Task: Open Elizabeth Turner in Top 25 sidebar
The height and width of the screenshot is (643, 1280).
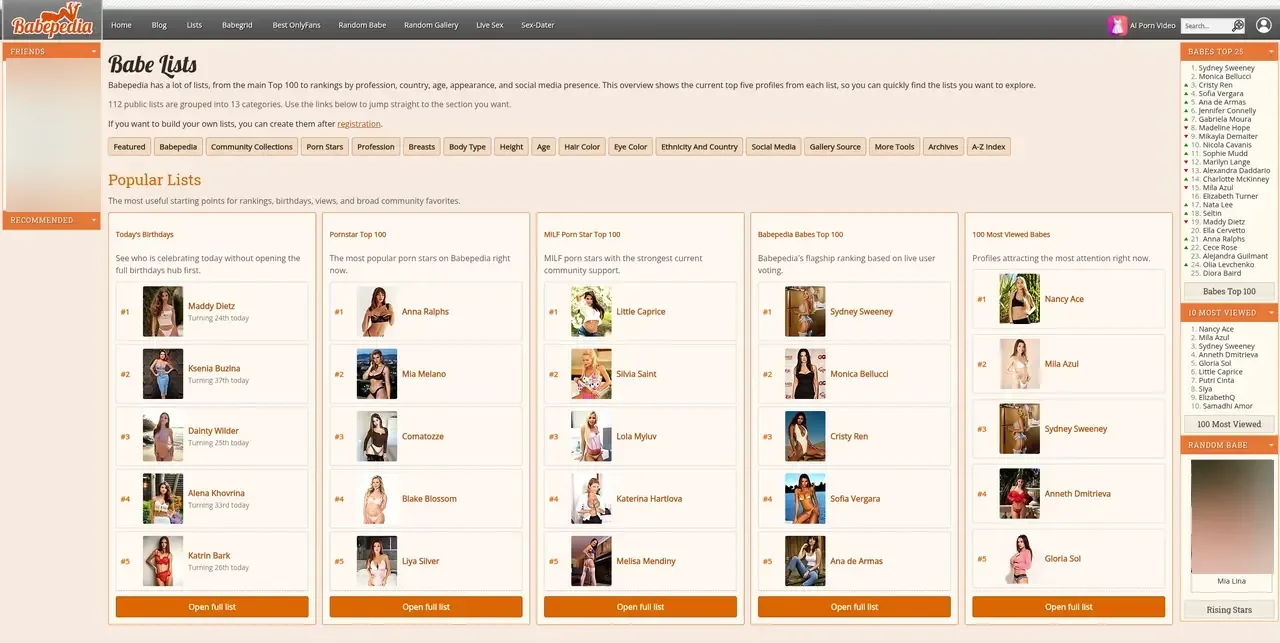Action: pyautogui.click(x=1230, y=196)
